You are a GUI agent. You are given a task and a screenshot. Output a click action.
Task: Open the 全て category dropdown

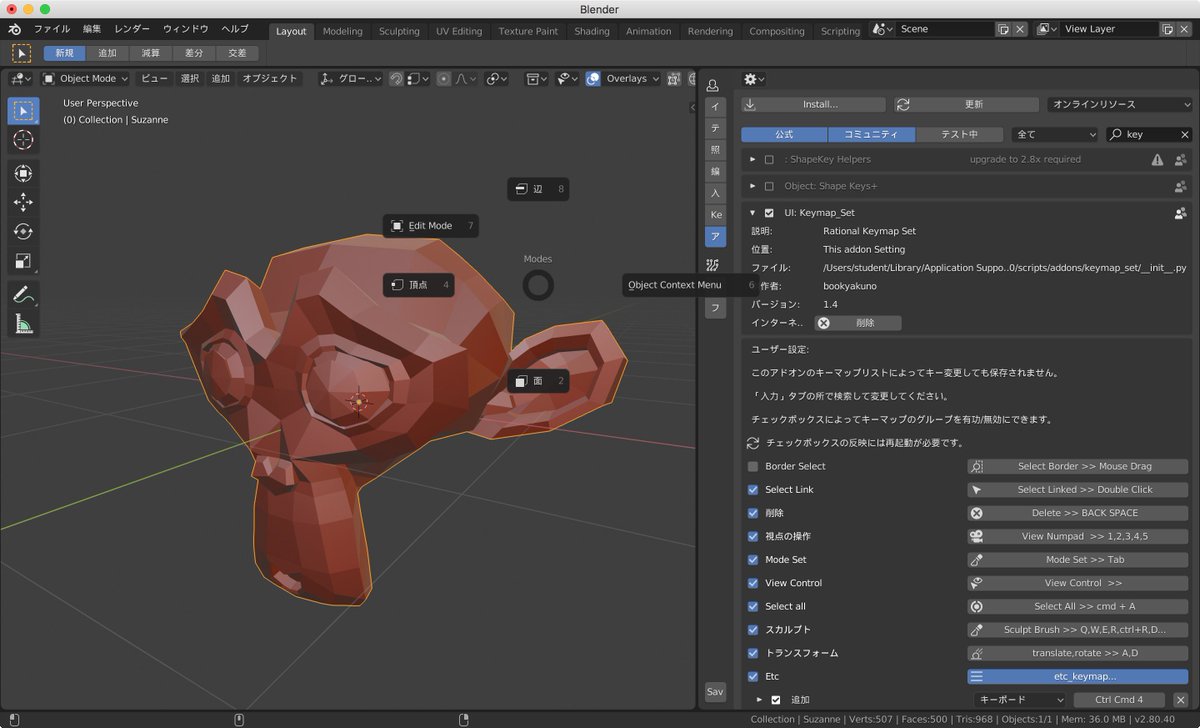click(1055, 134)
